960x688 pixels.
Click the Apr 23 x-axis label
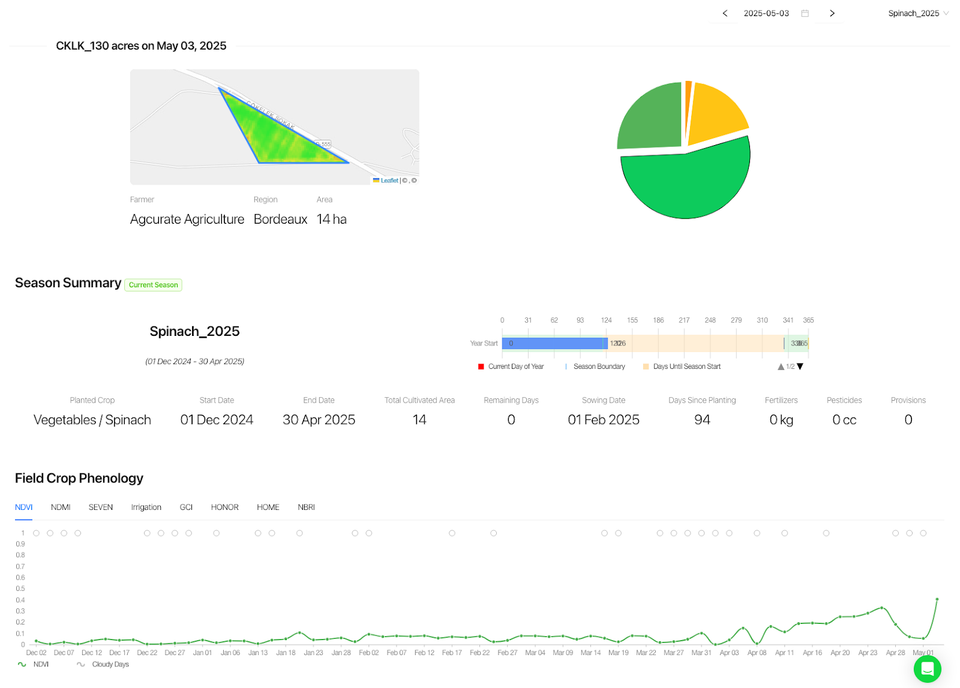(868, 652)
